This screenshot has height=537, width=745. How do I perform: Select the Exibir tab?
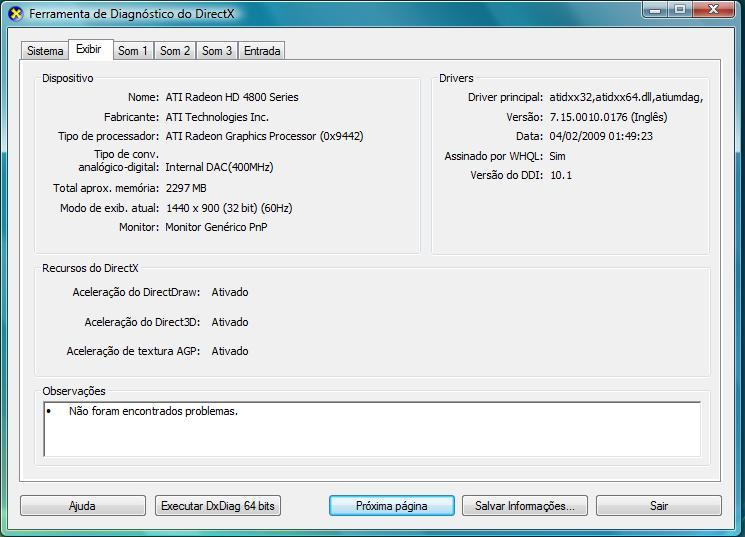coord(89,49)
